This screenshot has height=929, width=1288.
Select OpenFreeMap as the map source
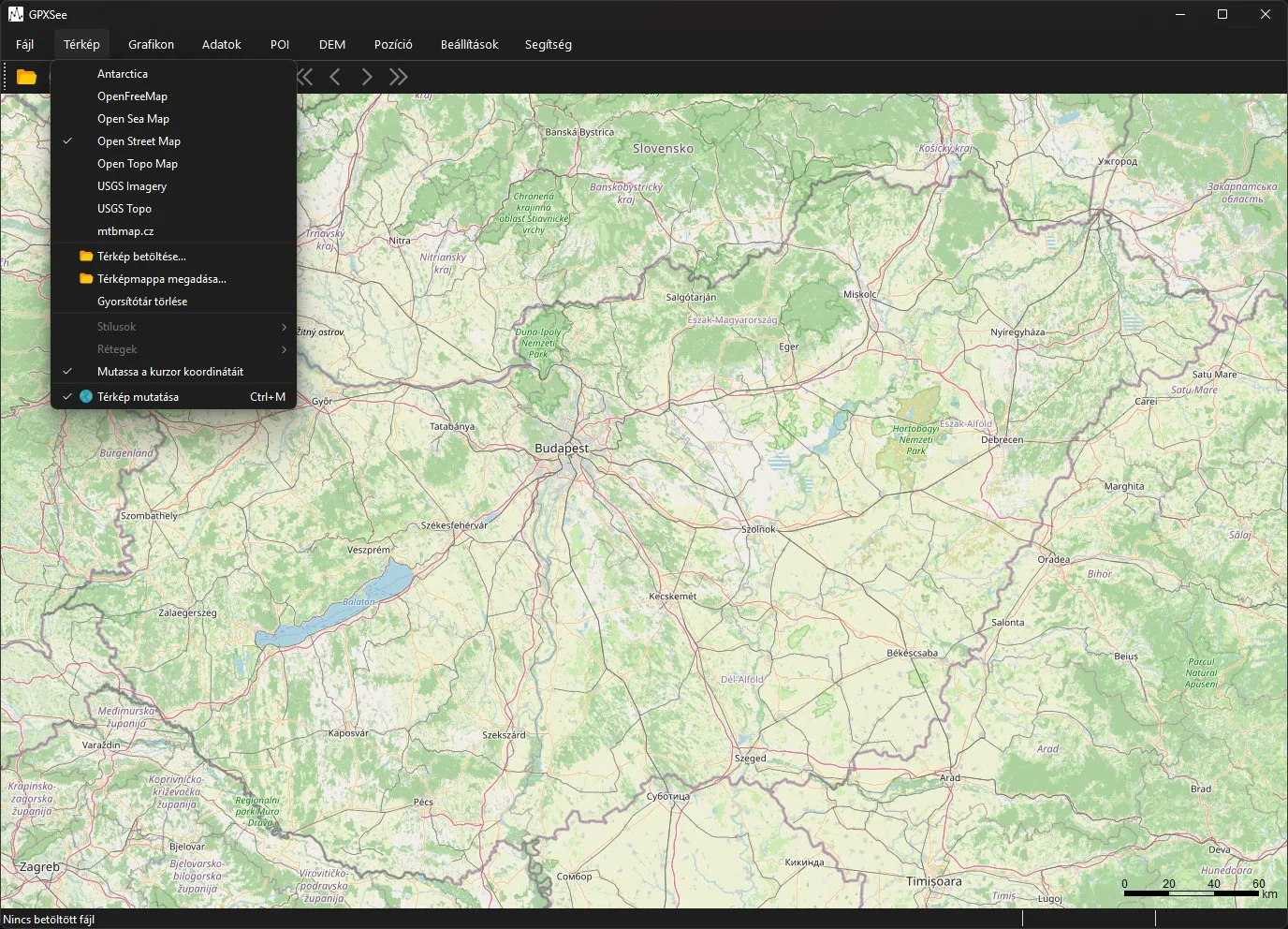point(174,96)
